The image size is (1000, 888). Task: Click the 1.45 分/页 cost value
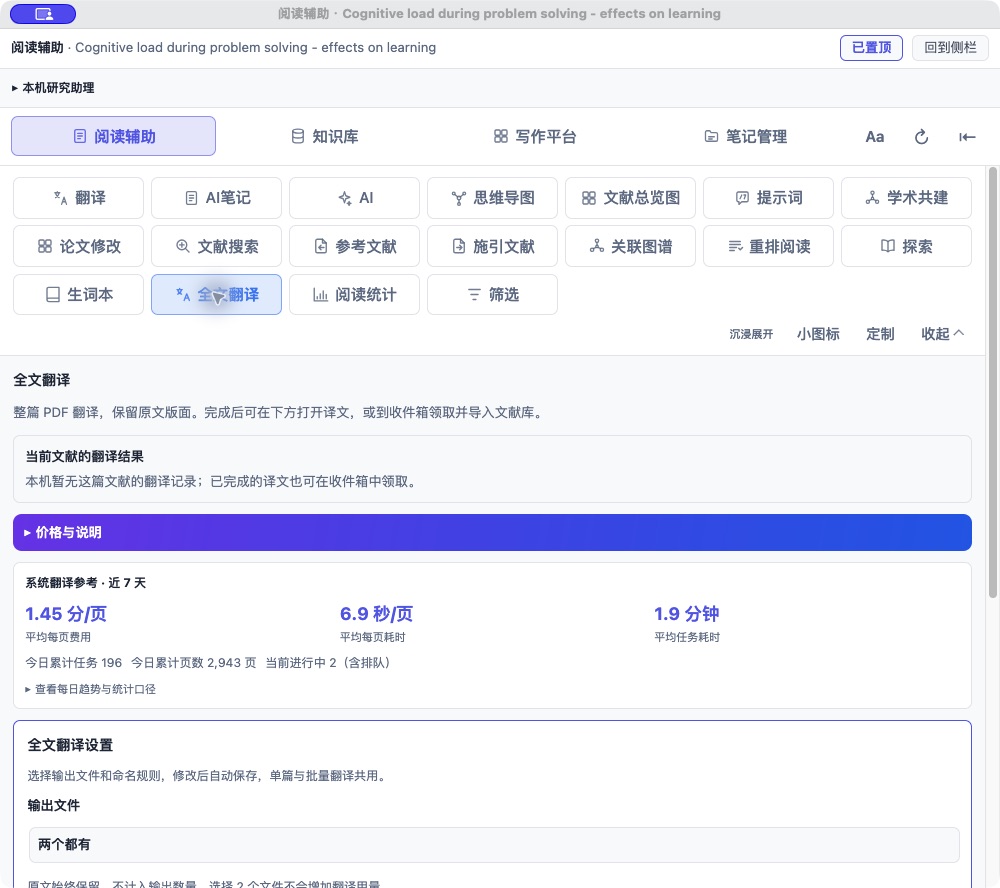click(66, 614)
